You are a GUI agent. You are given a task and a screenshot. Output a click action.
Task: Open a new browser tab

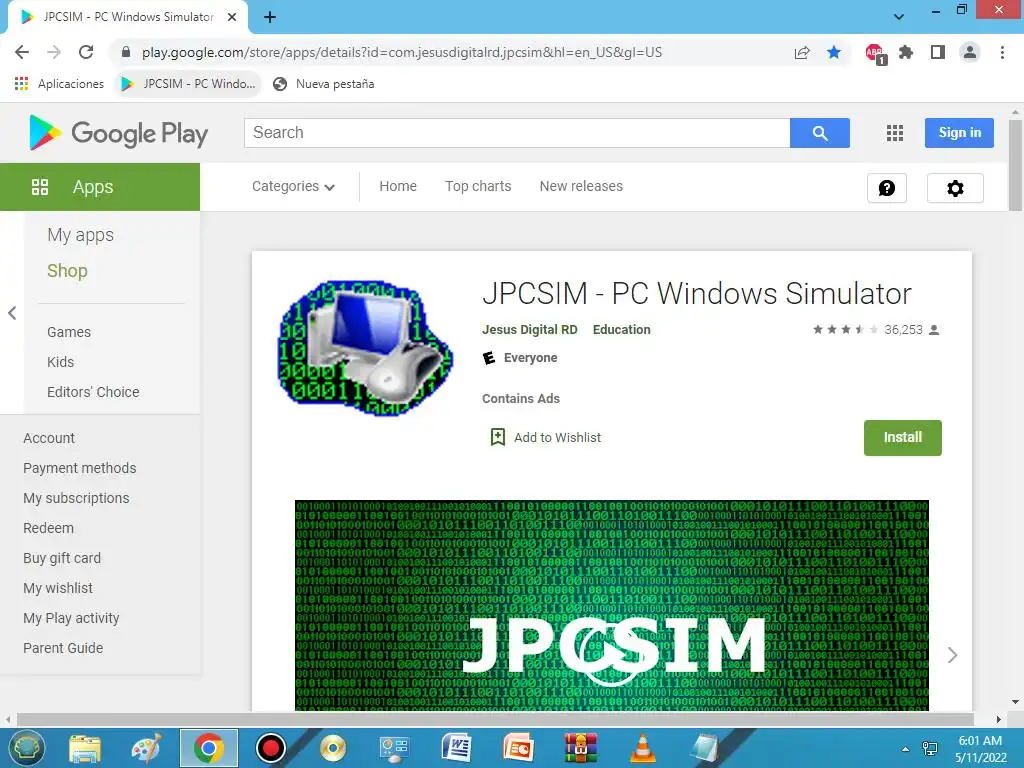[270, 17]
